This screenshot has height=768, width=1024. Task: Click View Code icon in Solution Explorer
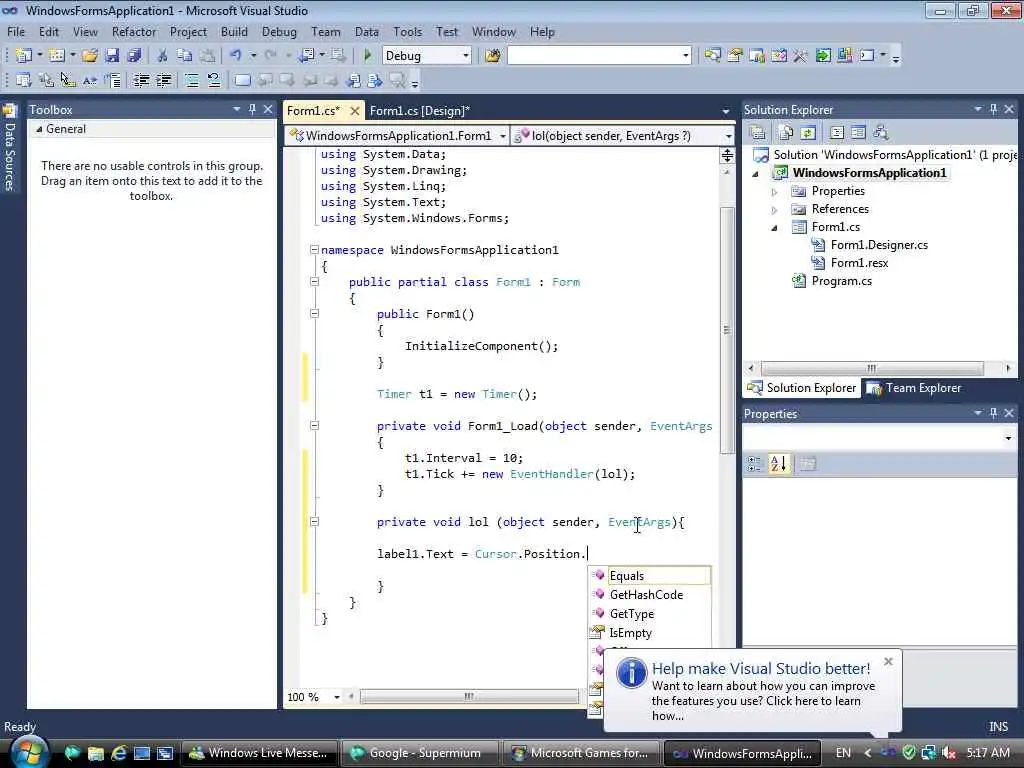pos(837,133)
